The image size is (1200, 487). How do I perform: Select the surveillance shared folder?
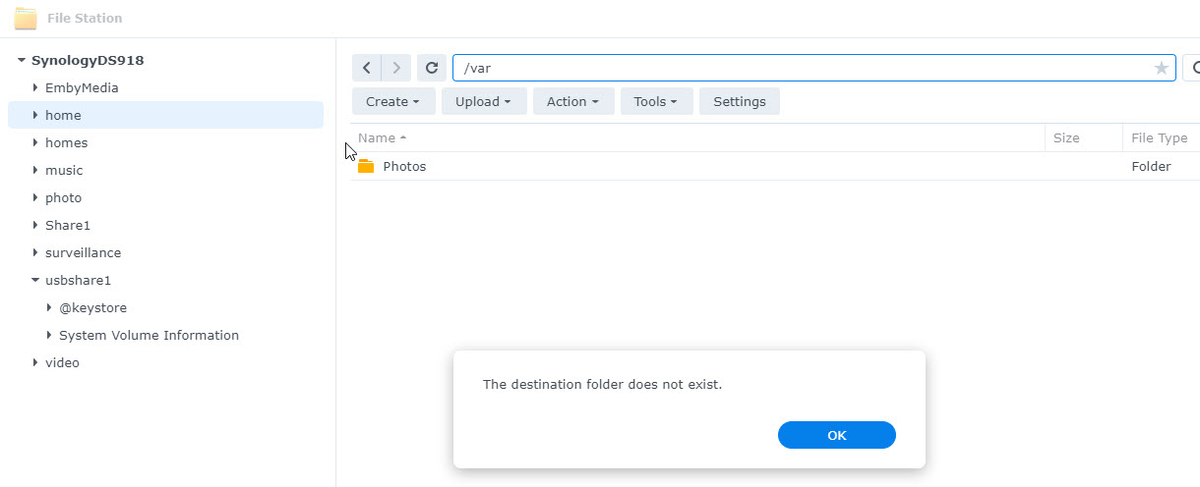pos(83,253)
